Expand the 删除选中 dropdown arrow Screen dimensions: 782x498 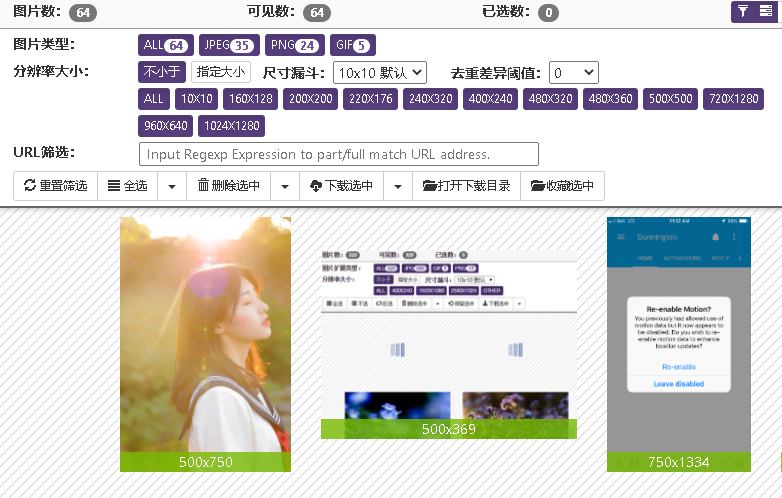(285, 186)
